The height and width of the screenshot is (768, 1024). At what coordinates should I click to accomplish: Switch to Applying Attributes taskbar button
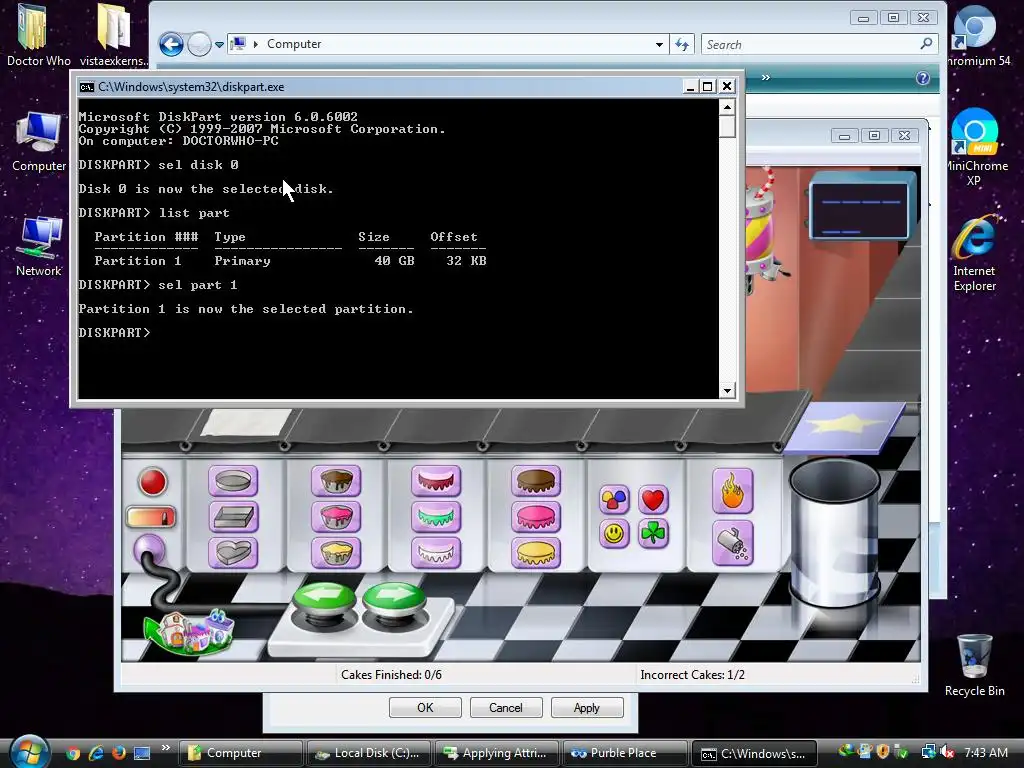(x=497, y=753)
